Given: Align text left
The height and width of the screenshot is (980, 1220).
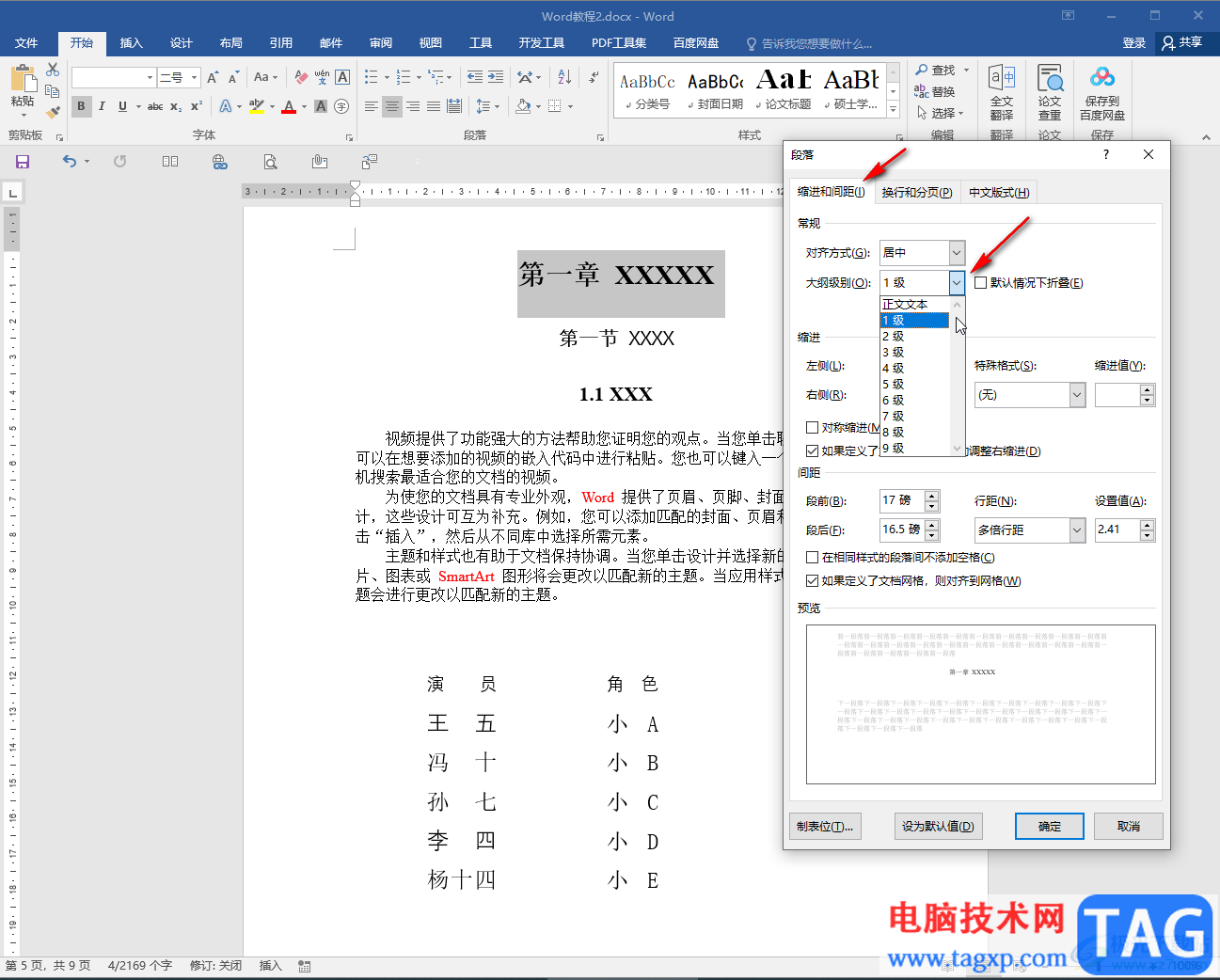Looking at the screenshot, I should tap(372, 106).
